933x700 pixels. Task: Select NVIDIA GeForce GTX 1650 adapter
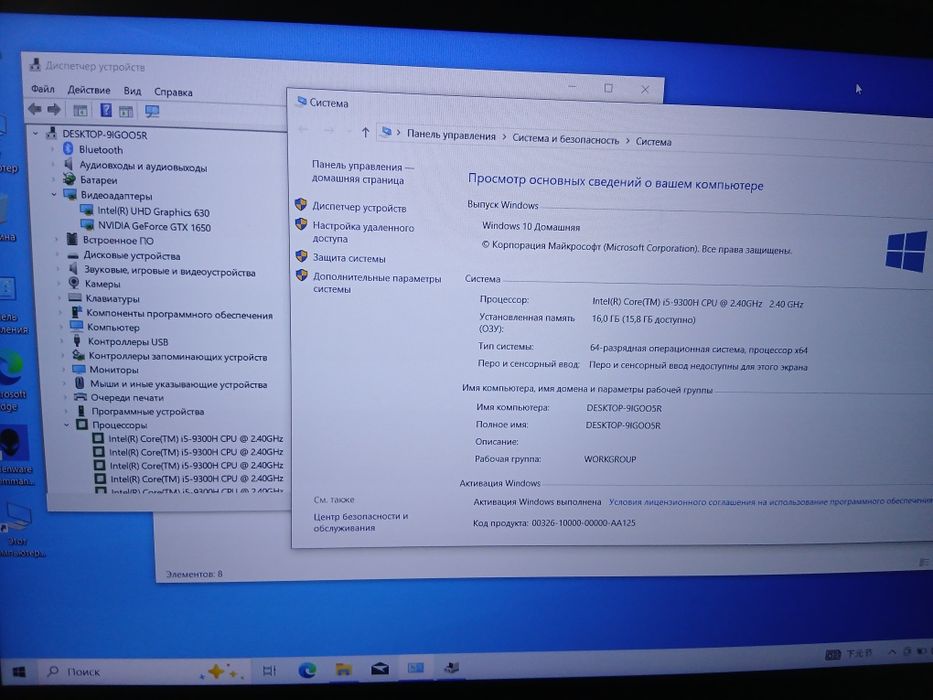(x=154, y=227)
